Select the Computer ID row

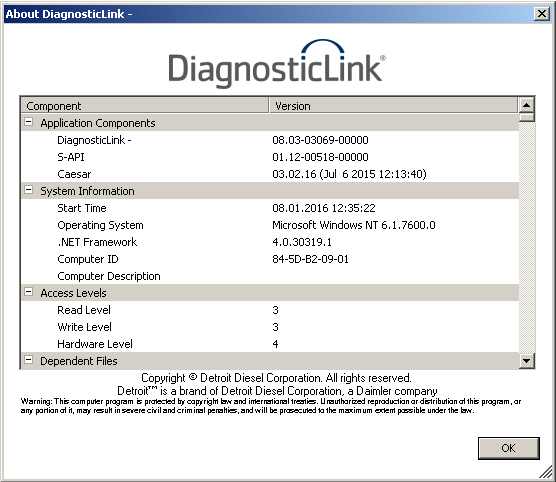(270, 259)
